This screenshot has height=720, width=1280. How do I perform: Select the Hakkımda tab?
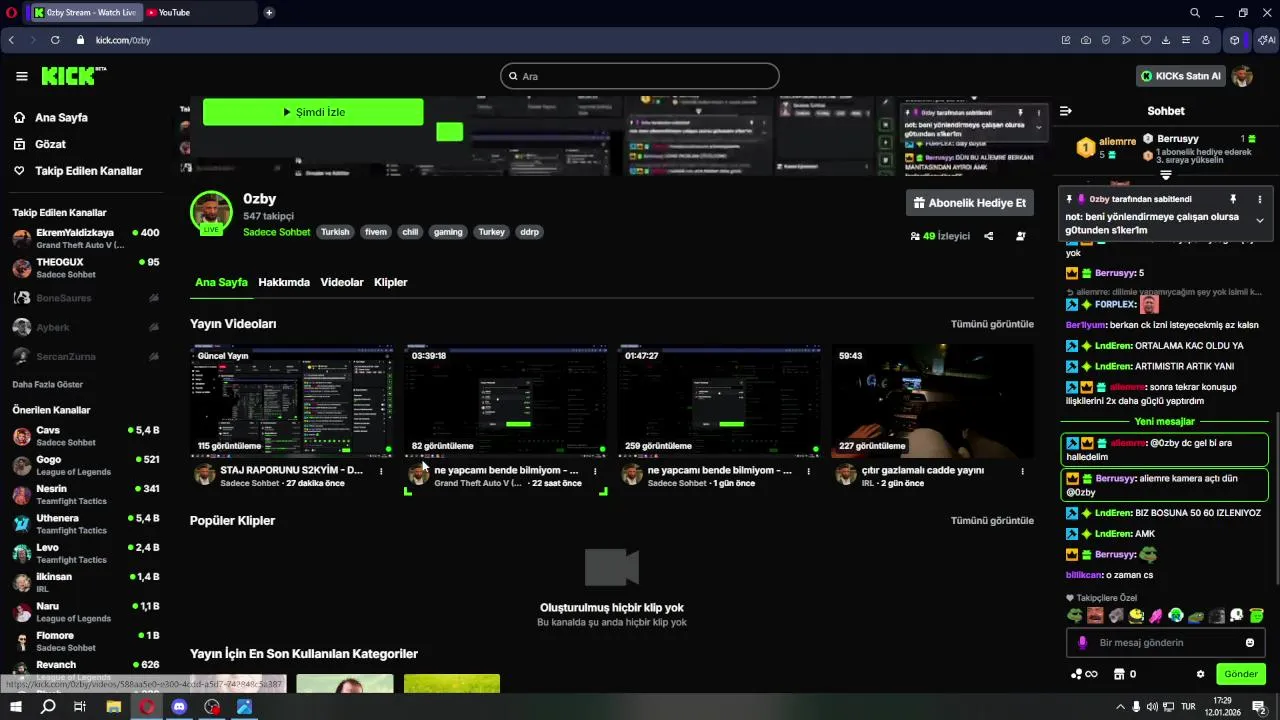tap(284, 282)
